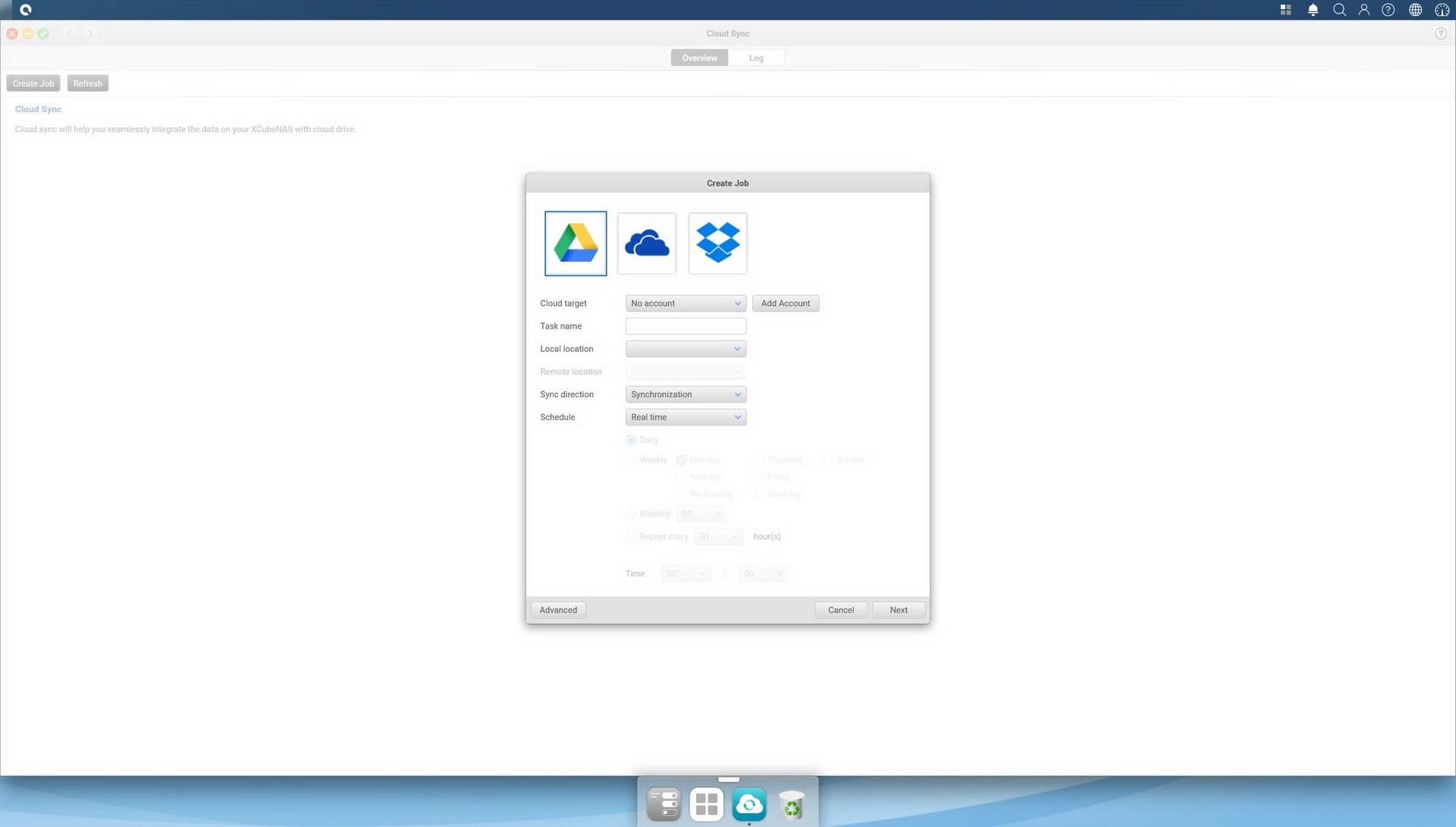
Task: Click the QSAN logo in top-left corner
Action: point(25,10)
